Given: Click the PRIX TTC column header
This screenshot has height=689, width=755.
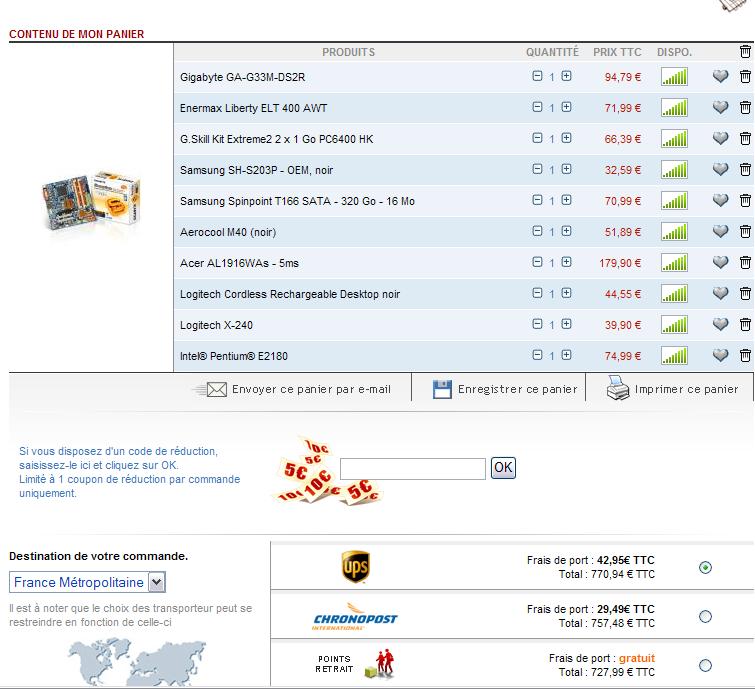Looking at the screenshot, I should click(617, 52).
